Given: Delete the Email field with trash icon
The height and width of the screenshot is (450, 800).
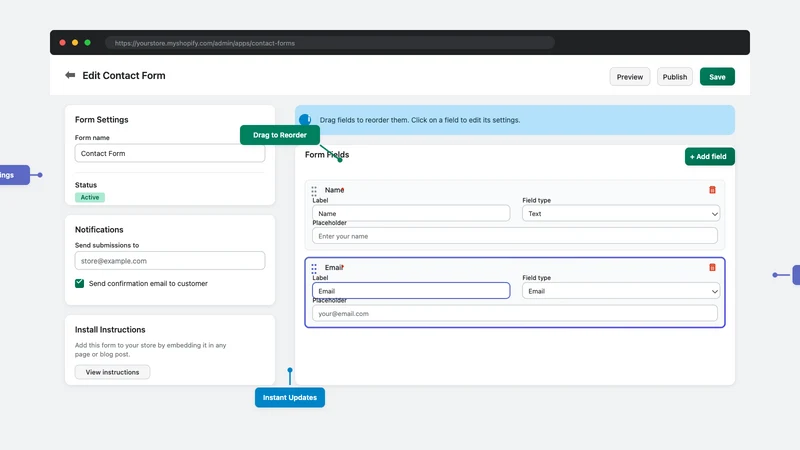Looking at the screenshot, I should (x=712, y=267).
